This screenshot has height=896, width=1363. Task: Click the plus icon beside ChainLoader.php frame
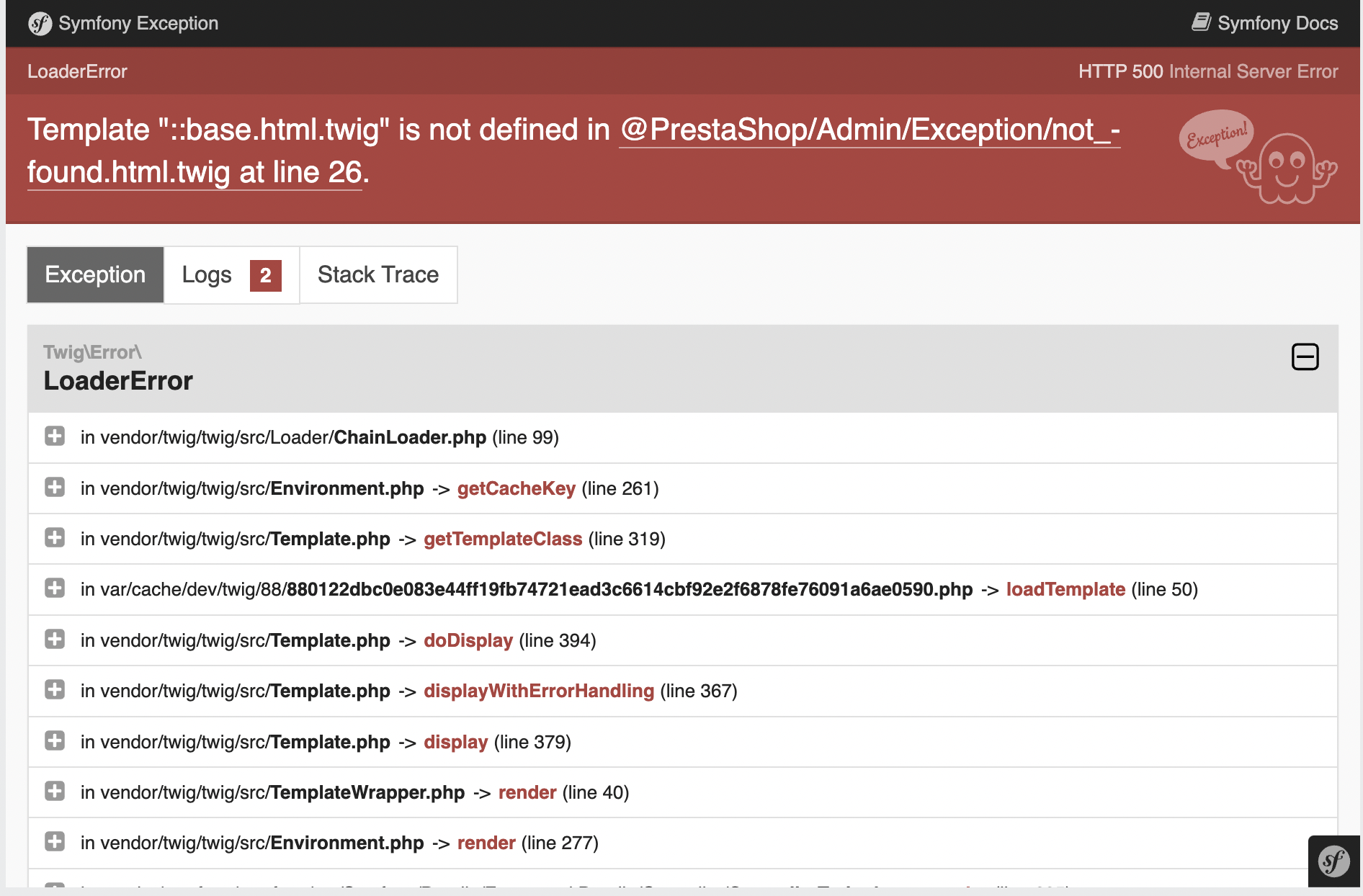pyautogui.click(x=54, y=436)
